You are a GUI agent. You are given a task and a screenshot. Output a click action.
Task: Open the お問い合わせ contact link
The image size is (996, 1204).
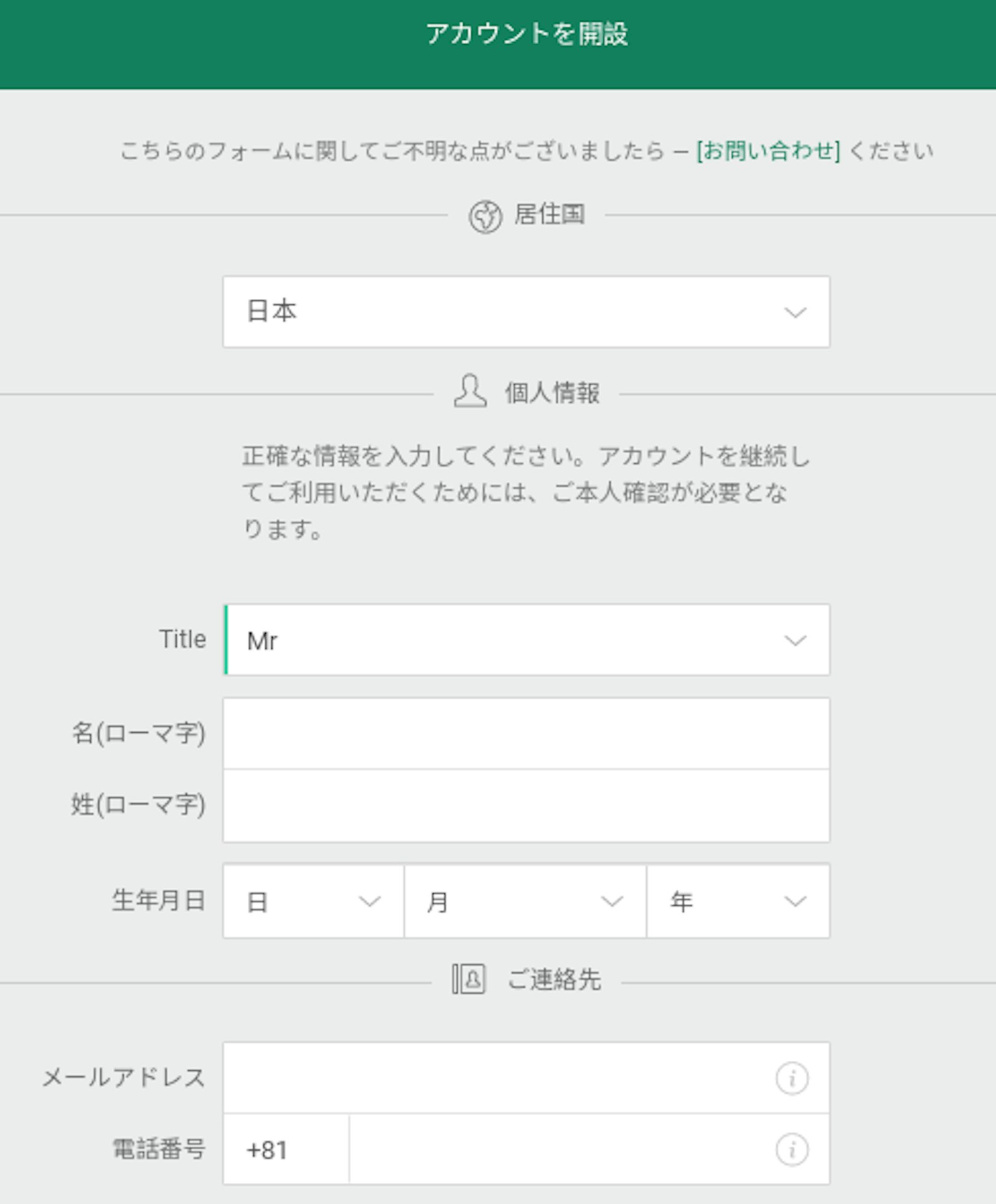tap(768, 151)
